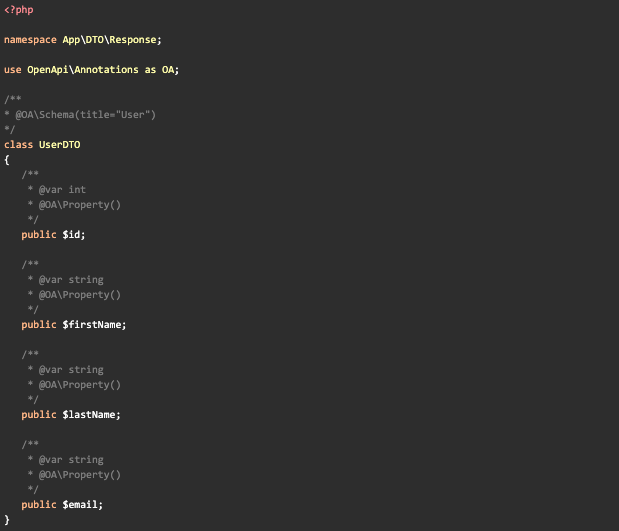Click the <?php opening tag
The width and height of the screenshot is (619, 531).
click(x=18, y=9)
